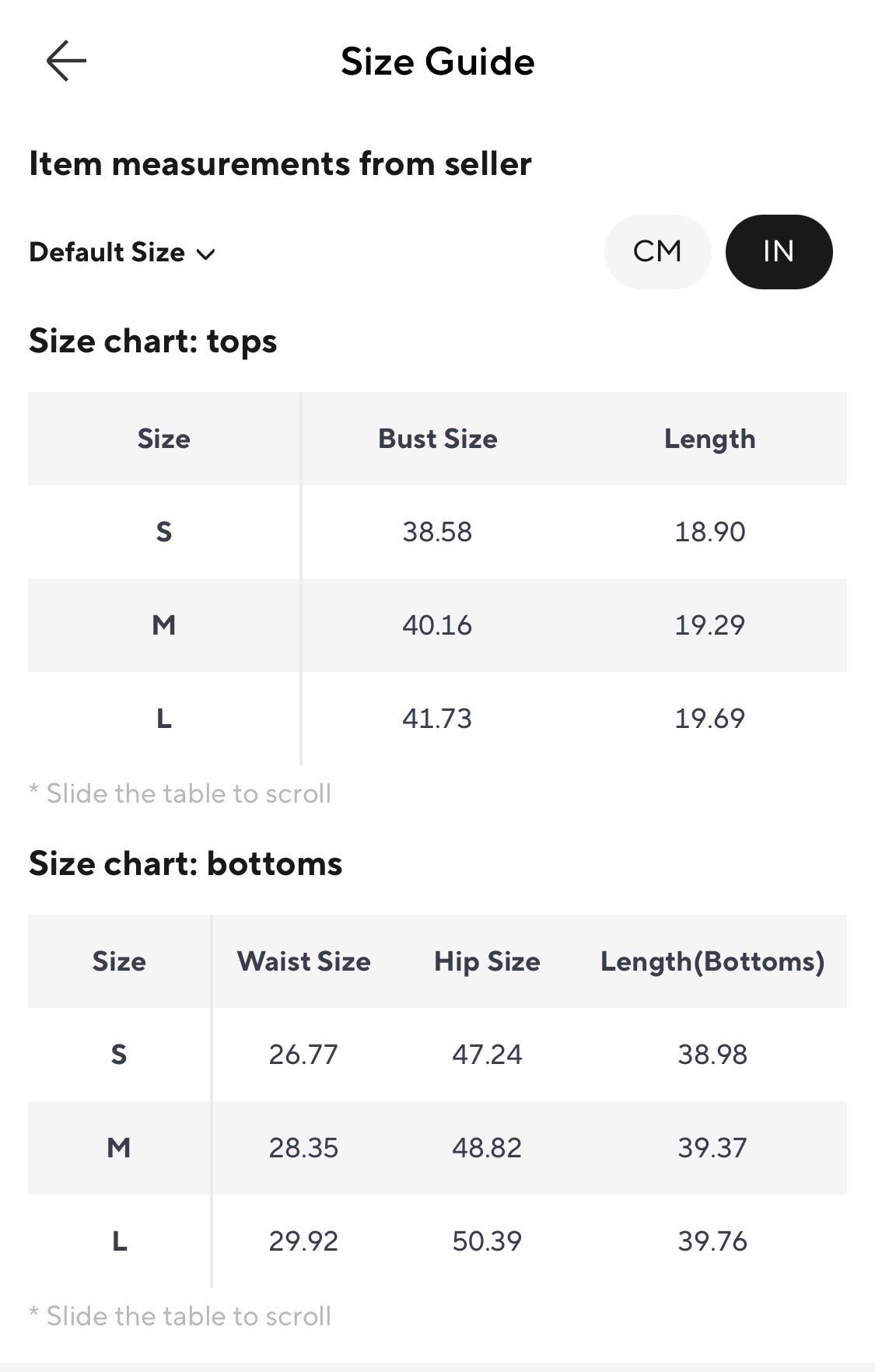
Task: Click the Length(Bottoms) column header
Action: point(712,962)
